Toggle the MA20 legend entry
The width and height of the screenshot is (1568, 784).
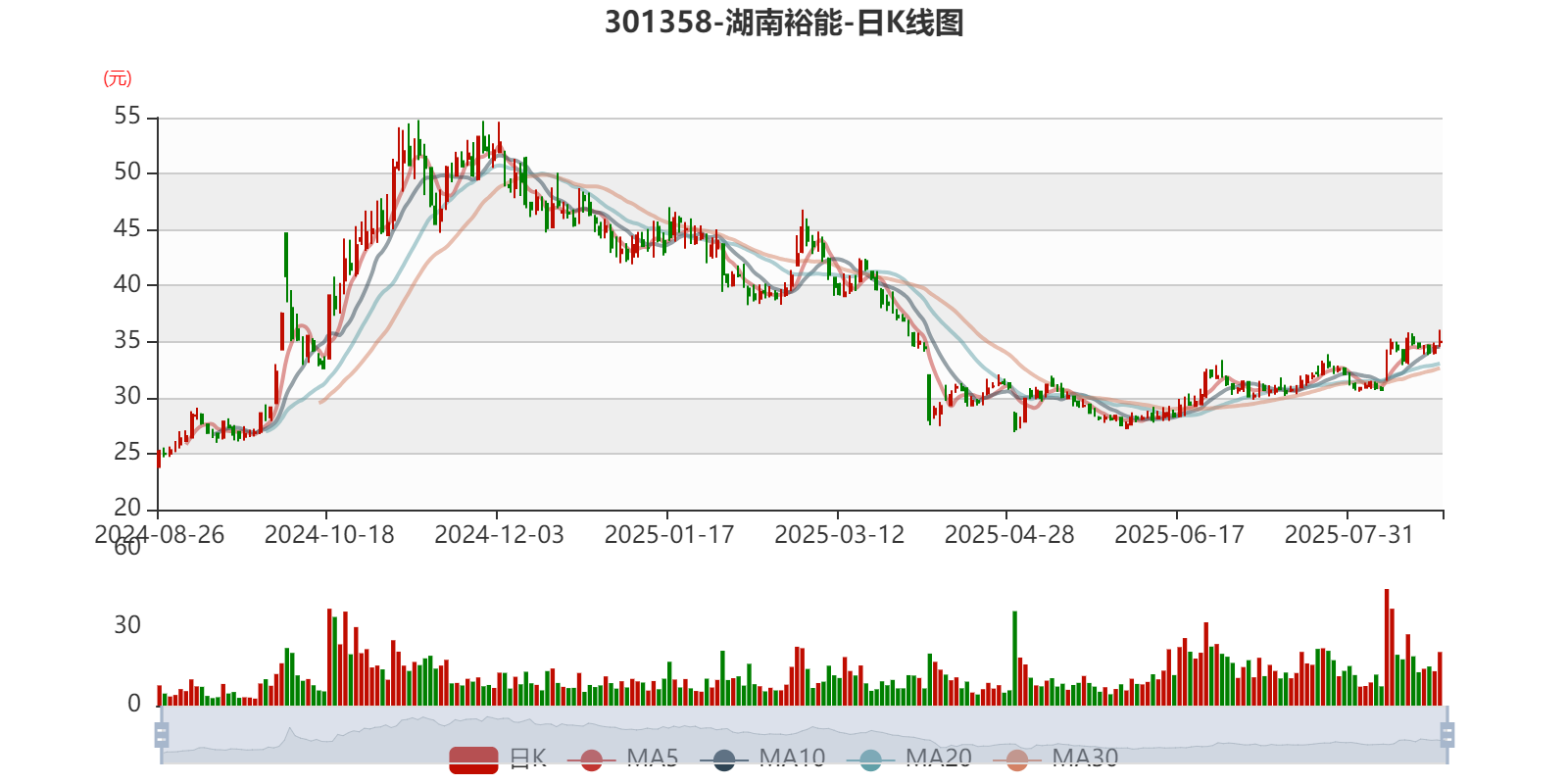tap(909, 759)
